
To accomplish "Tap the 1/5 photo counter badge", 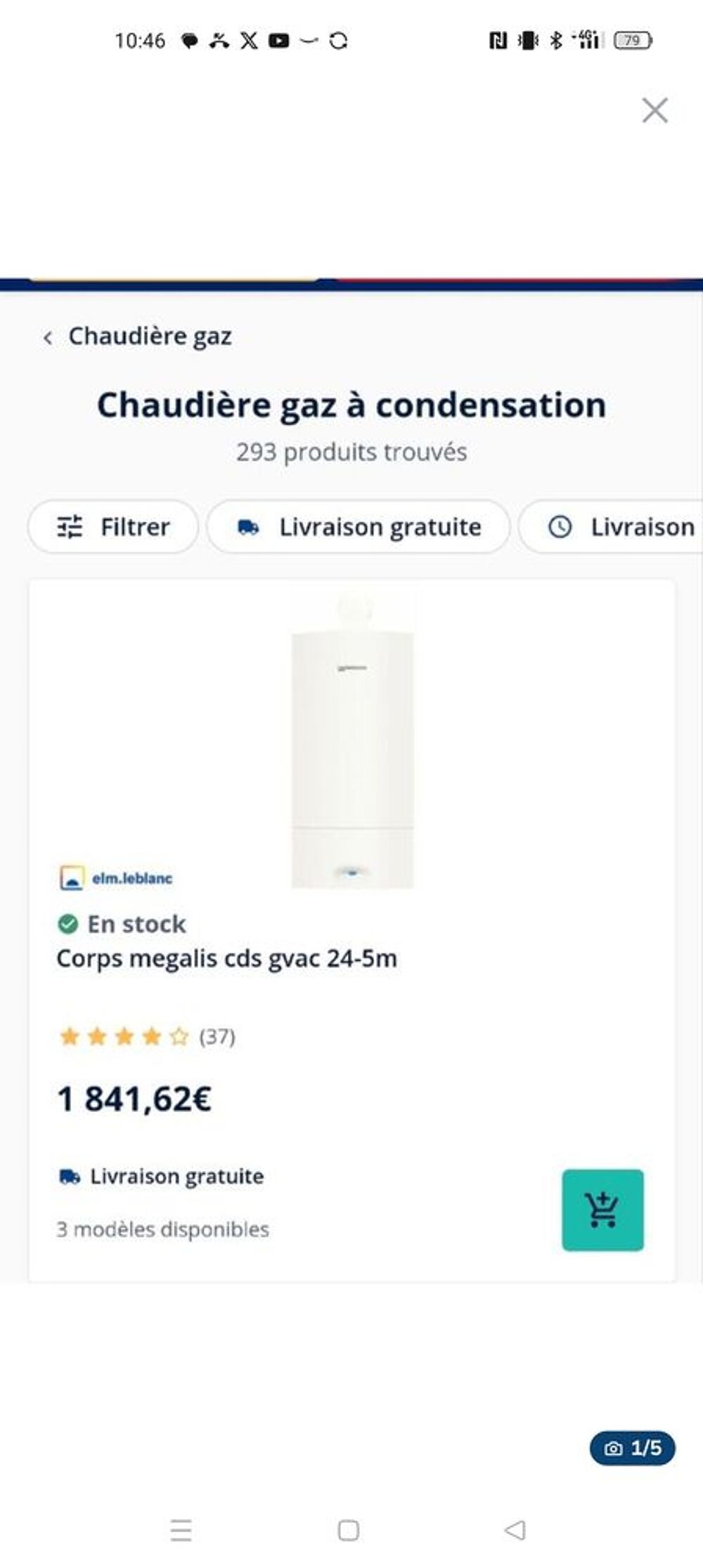I will coord(632,1448).
